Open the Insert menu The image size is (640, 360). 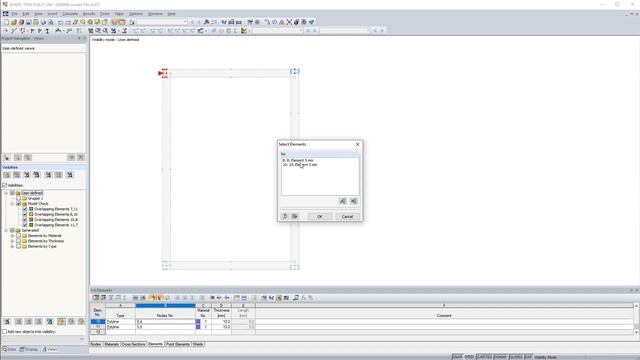pyautogui.click(x=52, y=14)
